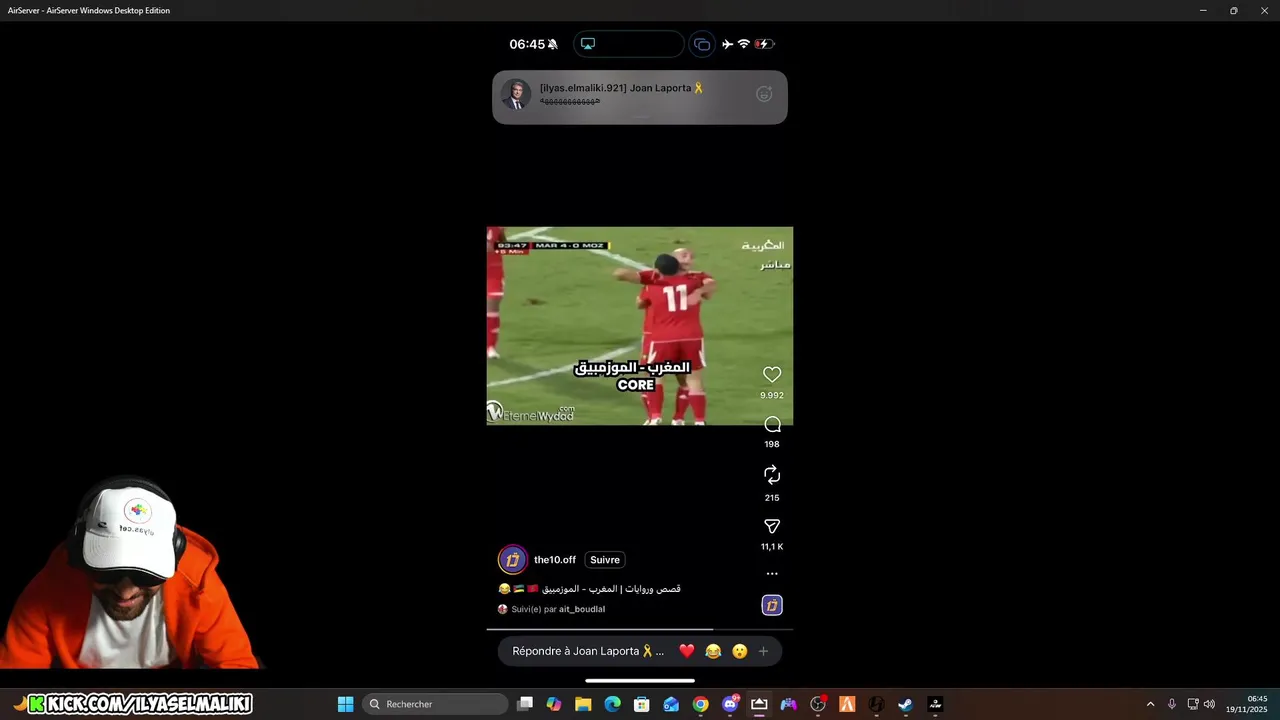Open the three-dot more options
The width and height of the screenshot is (1280, 720).
pyautogui.click(x=772, y=574)
